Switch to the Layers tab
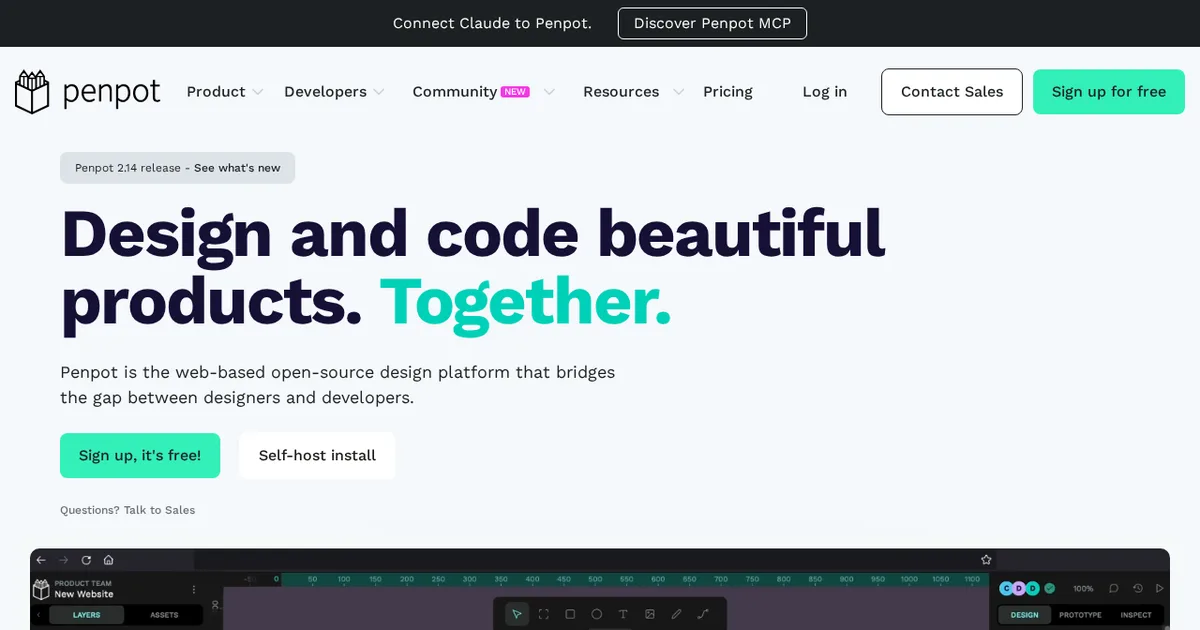 pos(87,615)
